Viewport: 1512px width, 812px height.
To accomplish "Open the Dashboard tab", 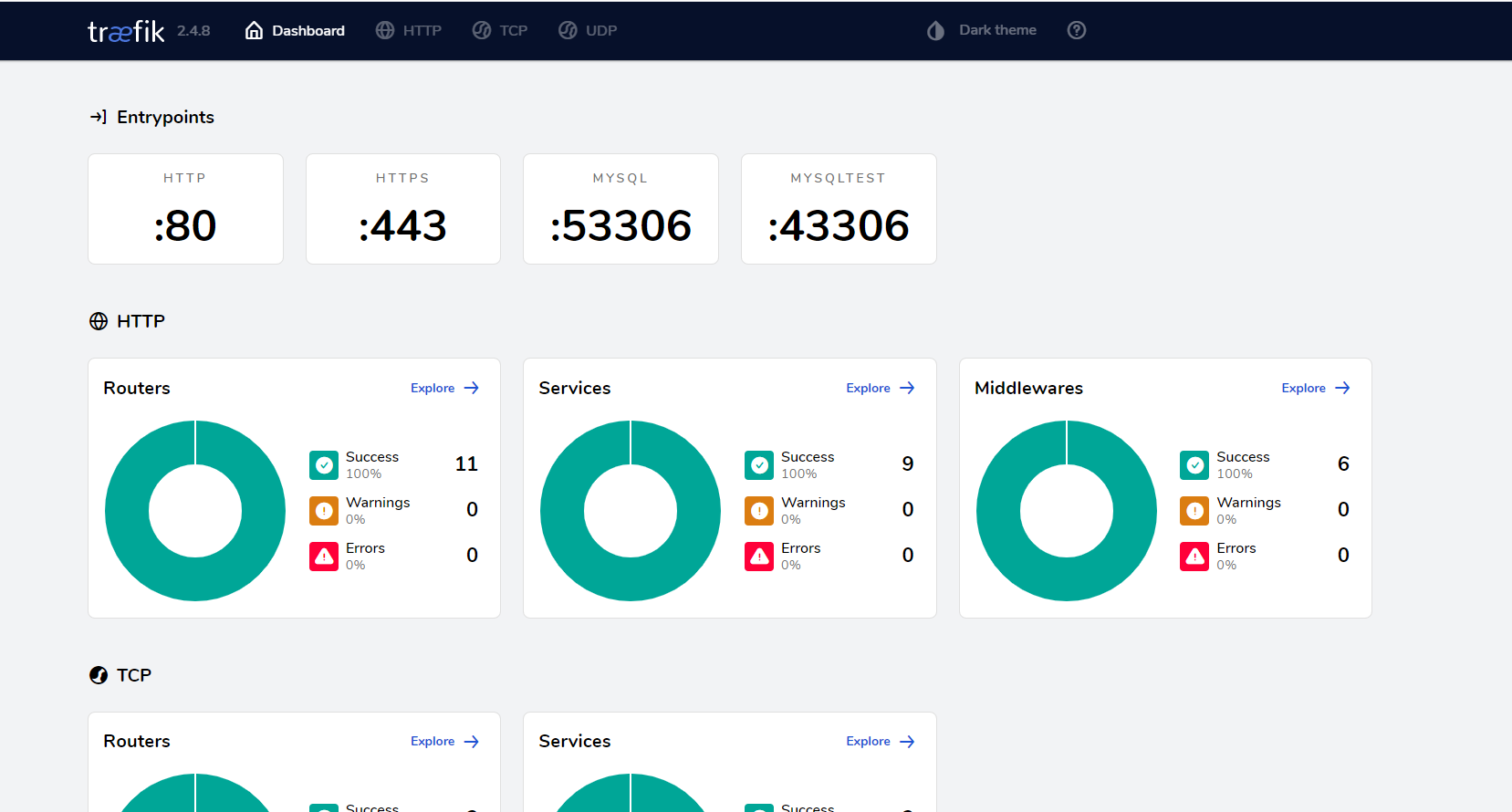I will [295, 30].
